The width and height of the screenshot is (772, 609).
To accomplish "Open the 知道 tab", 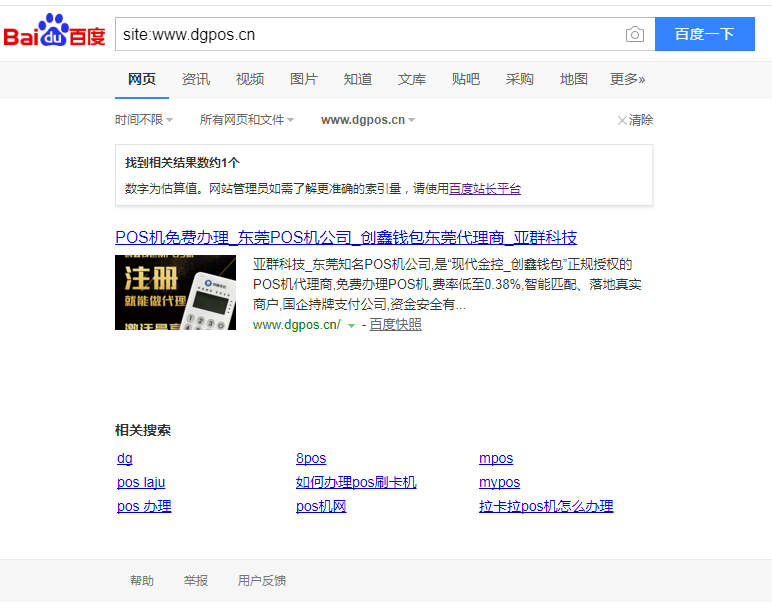I will (358, 79).
